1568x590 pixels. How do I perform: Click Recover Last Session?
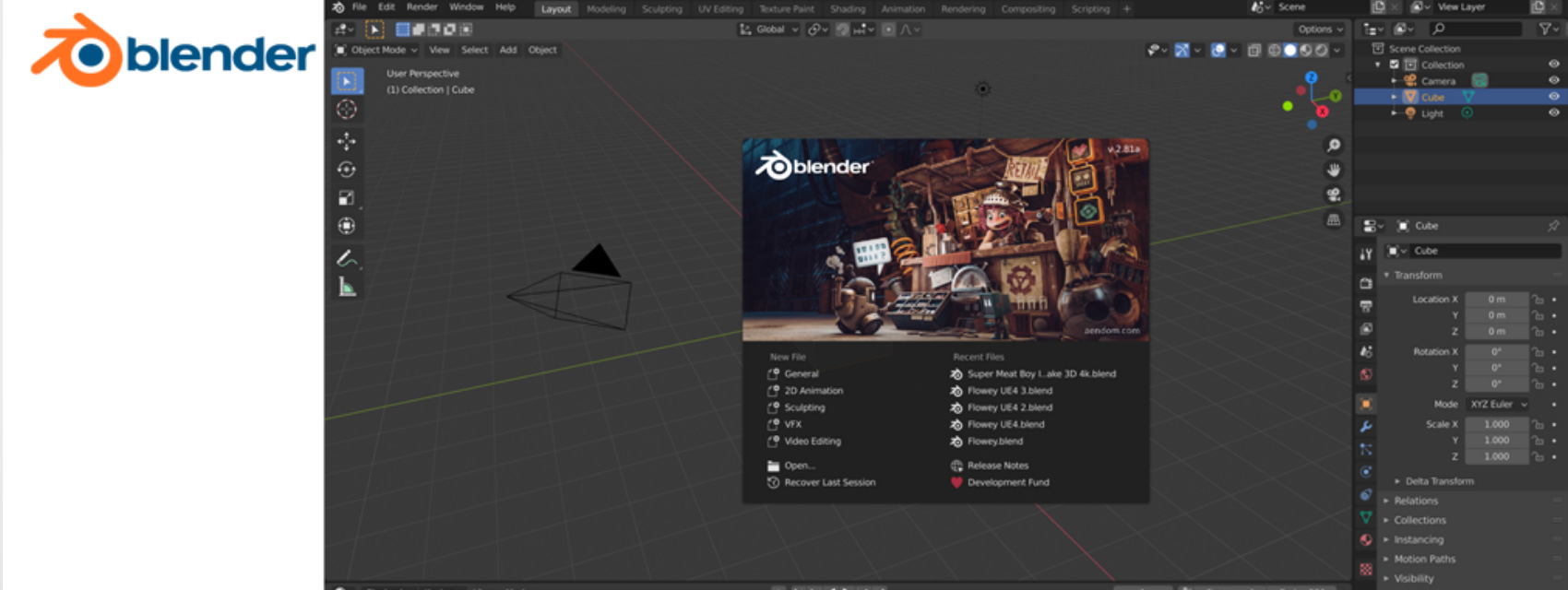click(x=829, y=482)
